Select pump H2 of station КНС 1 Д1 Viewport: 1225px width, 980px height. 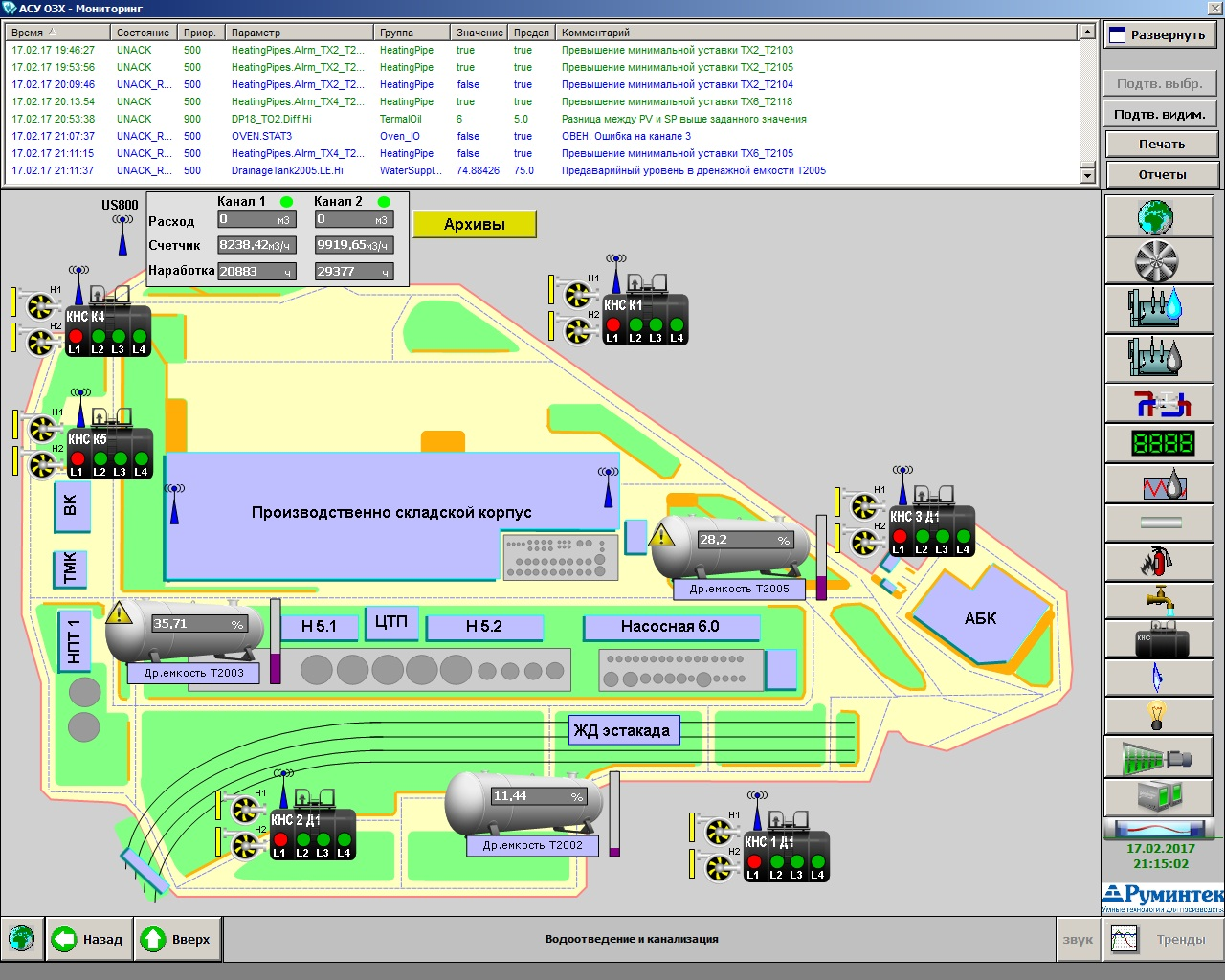pyautogui.click(x=719, y=868)
